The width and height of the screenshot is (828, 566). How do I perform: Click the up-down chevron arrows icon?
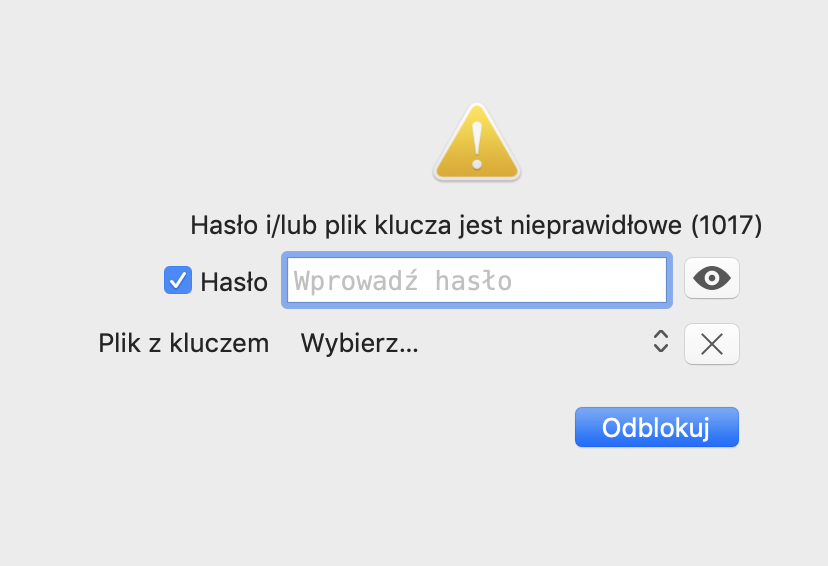click(x=661, y=342)
